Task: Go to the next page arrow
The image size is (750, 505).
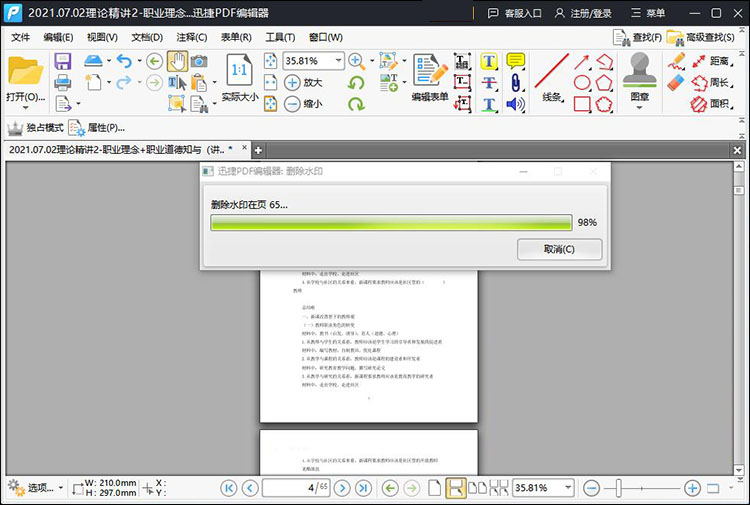Action: 342,488
